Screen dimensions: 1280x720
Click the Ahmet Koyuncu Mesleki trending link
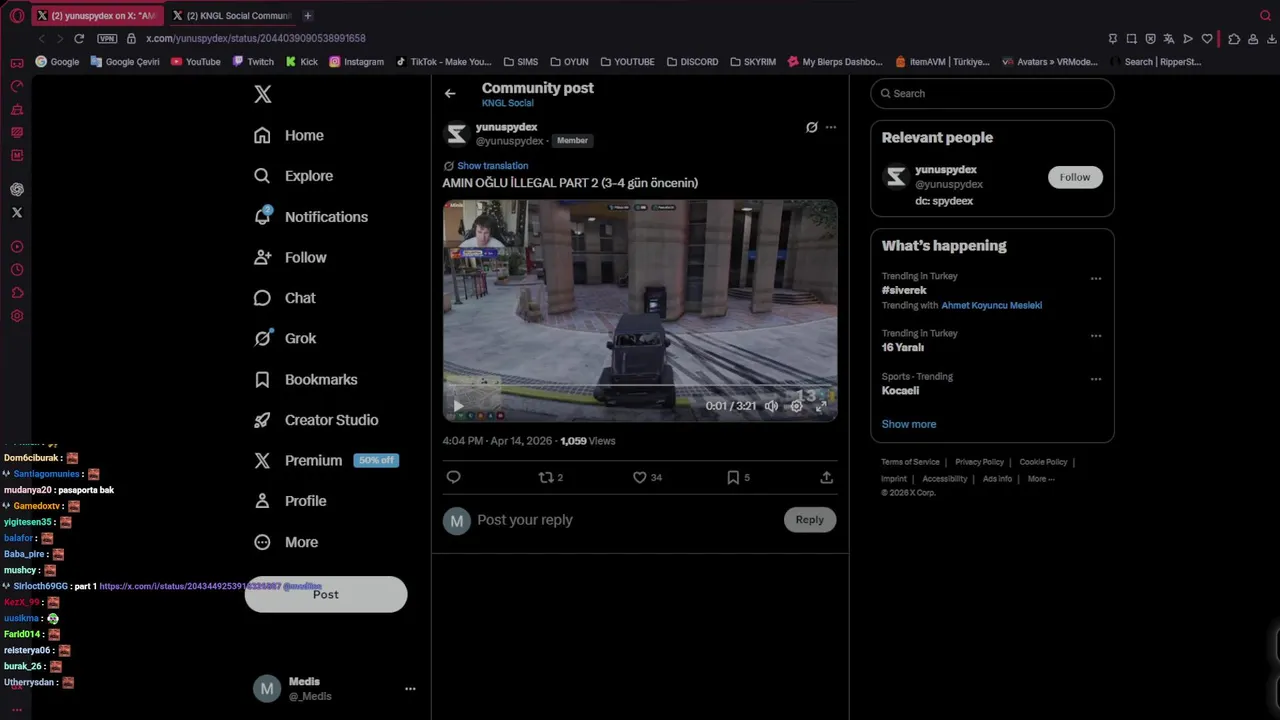tap(992, 305)
